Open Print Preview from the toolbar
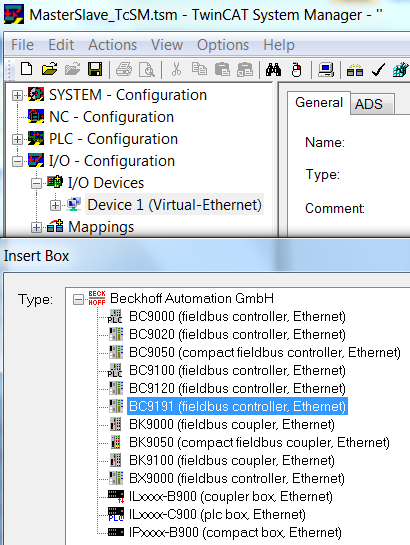The image size is (410, 545). coord(147,70)
